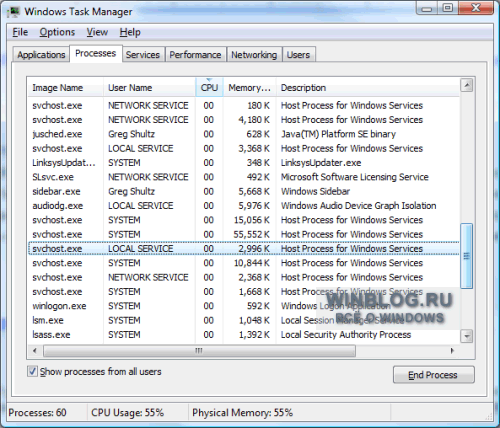Go to the Networking tab
The width and height of the screenshot is (500, 428).
[x=254, y=55]
